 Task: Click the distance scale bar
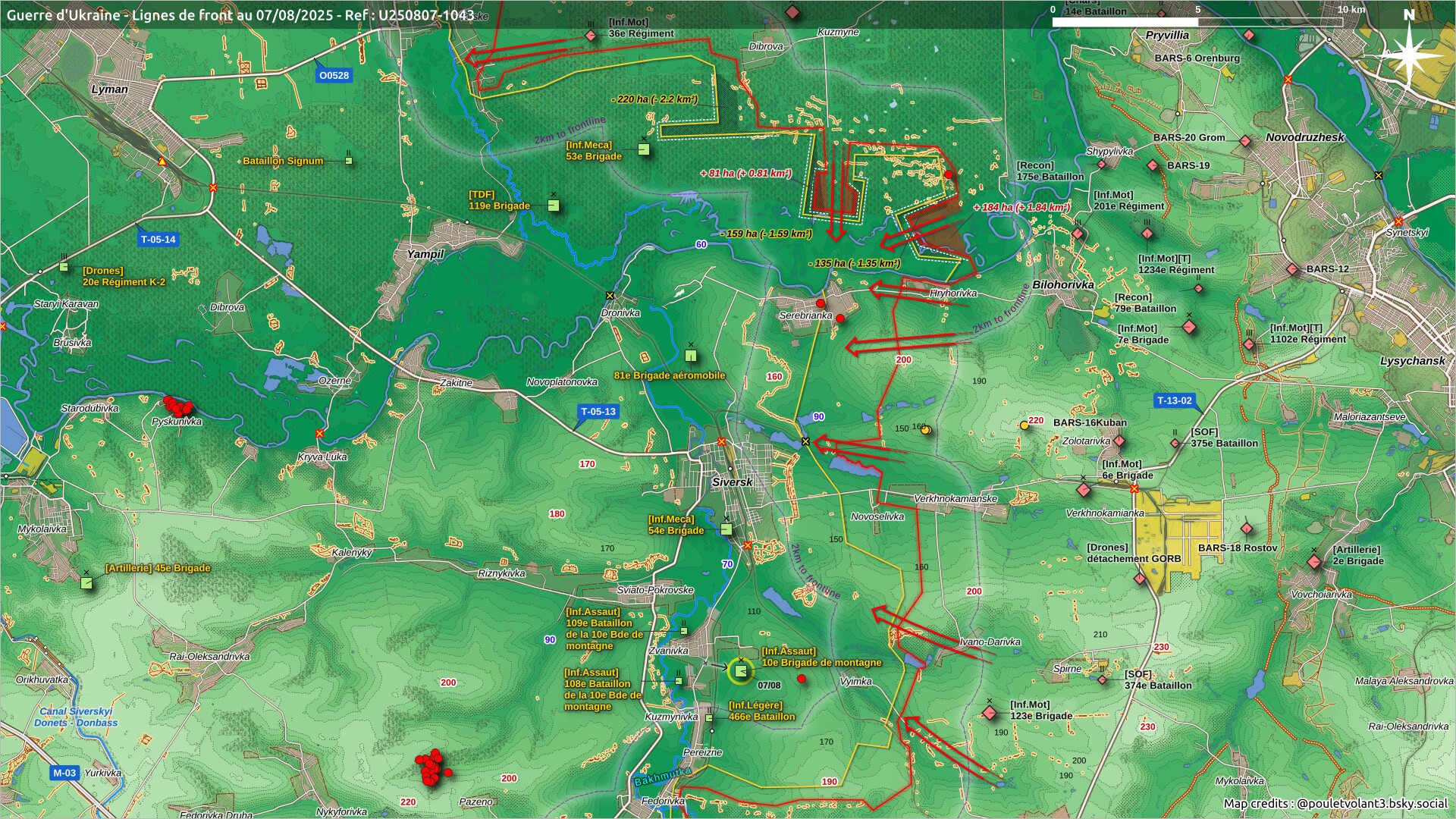click(1197, 22)
